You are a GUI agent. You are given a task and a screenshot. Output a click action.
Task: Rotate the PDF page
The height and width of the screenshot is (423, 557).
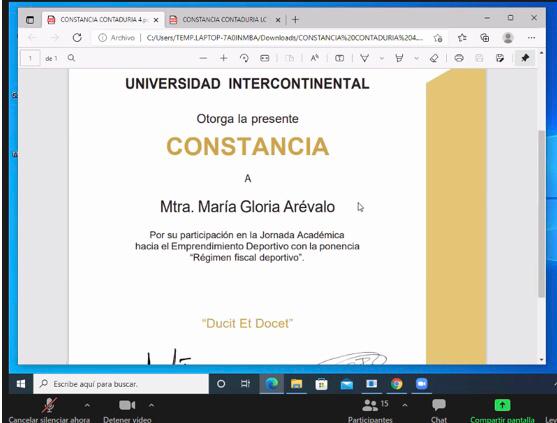click(x=244, y=58)
